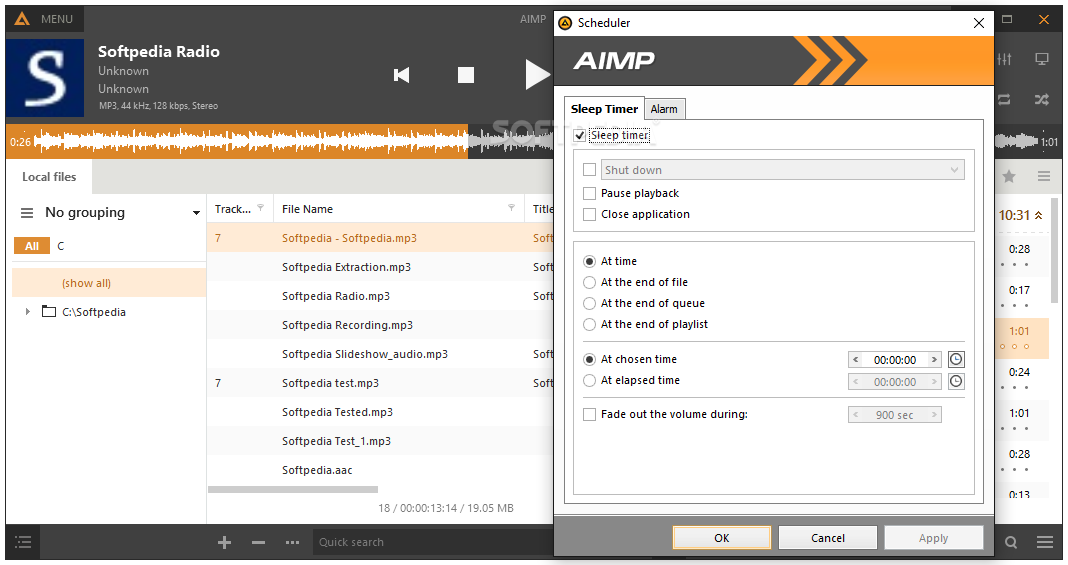Click the Softpedia album art thumbnail
Screen dimensions: 1068x565
click(45, 78)
